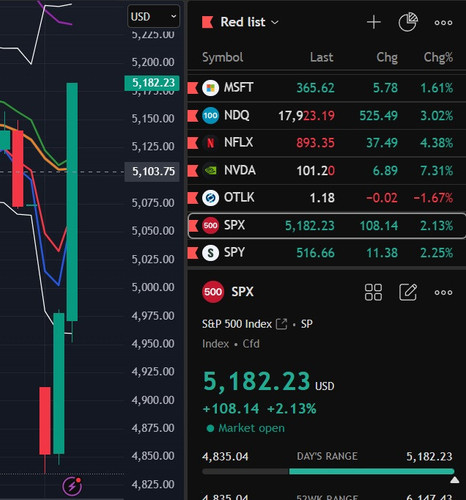Add a symbol with the plus icon
This screenshot has width=466, height=500.
374,22
